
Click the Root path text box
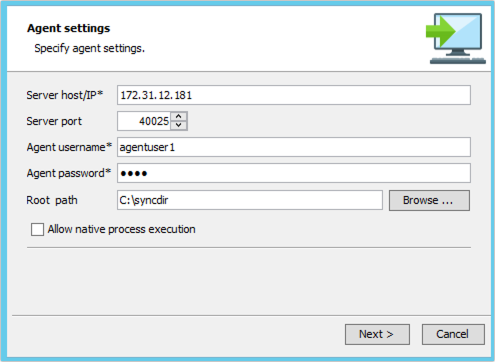250,200
